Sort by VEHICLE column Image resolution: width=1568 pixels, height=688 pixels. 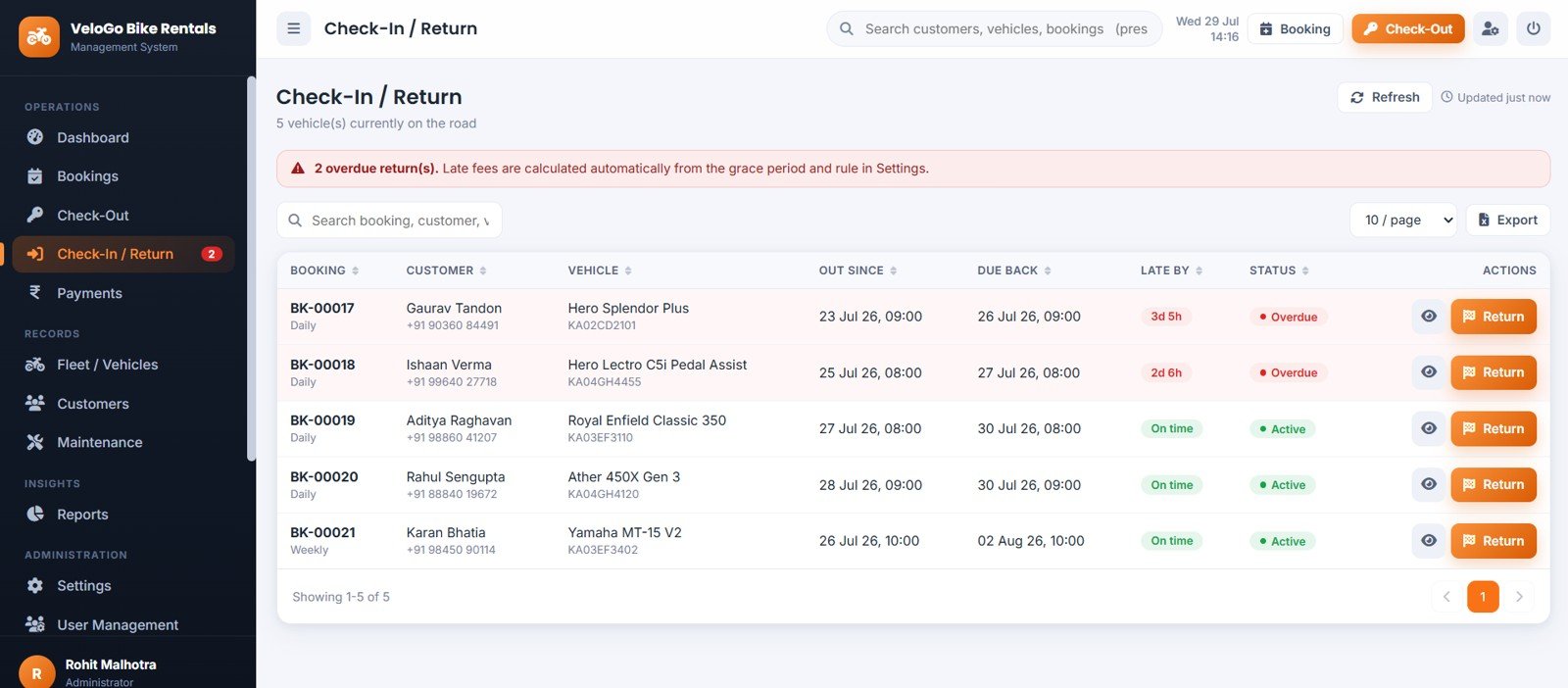600,270
